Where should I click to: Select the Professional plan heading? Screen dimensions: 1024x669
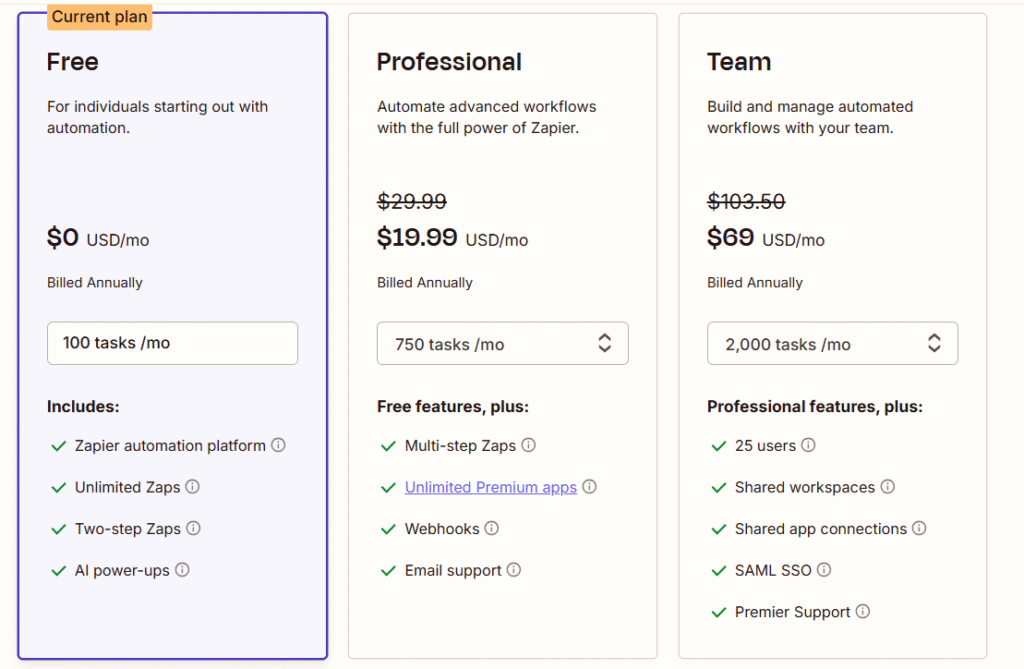tap(449, 62)
